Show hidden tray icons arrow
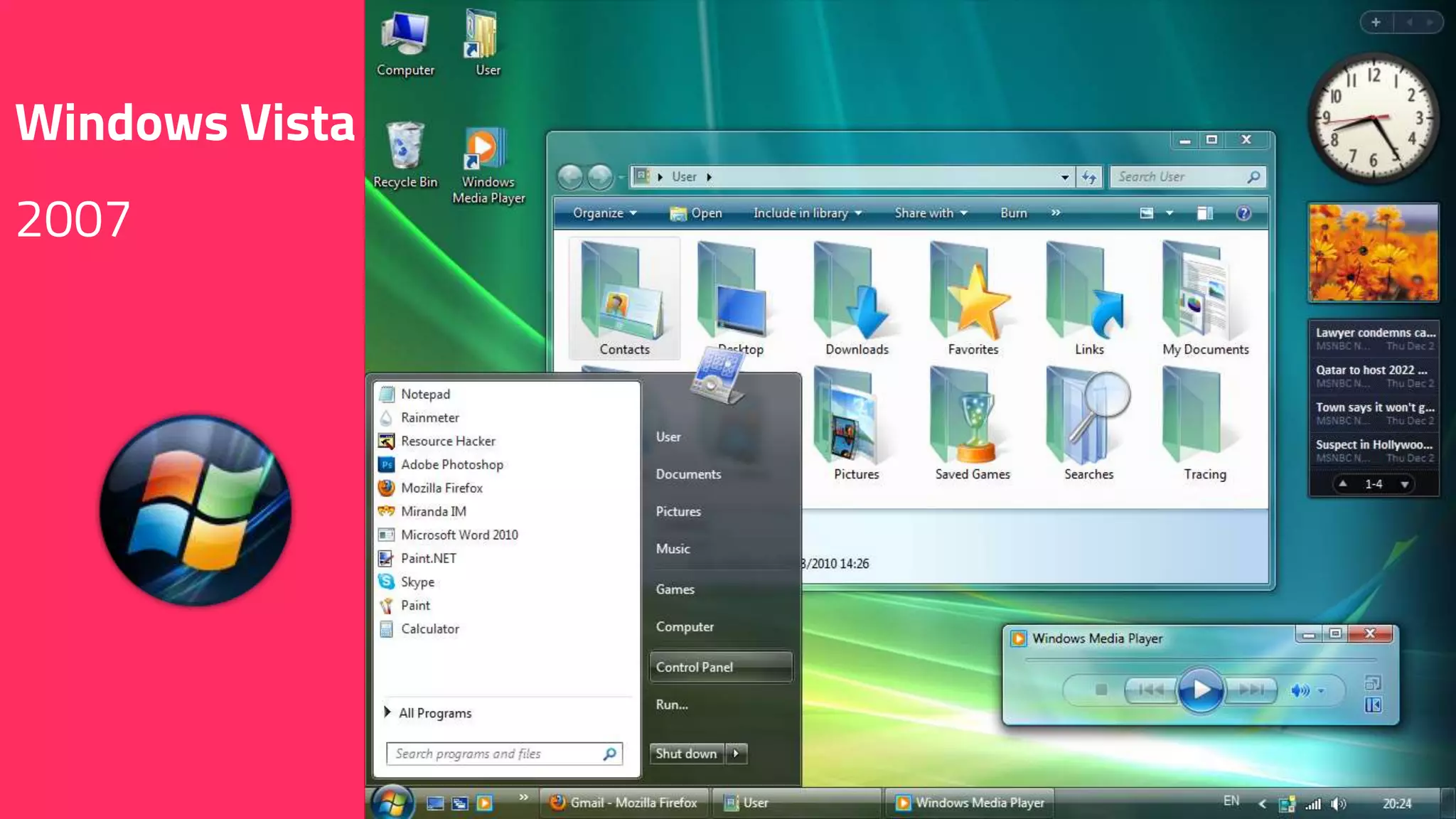The height and width of the screenshot is (819, 1456). point(1263,804)
